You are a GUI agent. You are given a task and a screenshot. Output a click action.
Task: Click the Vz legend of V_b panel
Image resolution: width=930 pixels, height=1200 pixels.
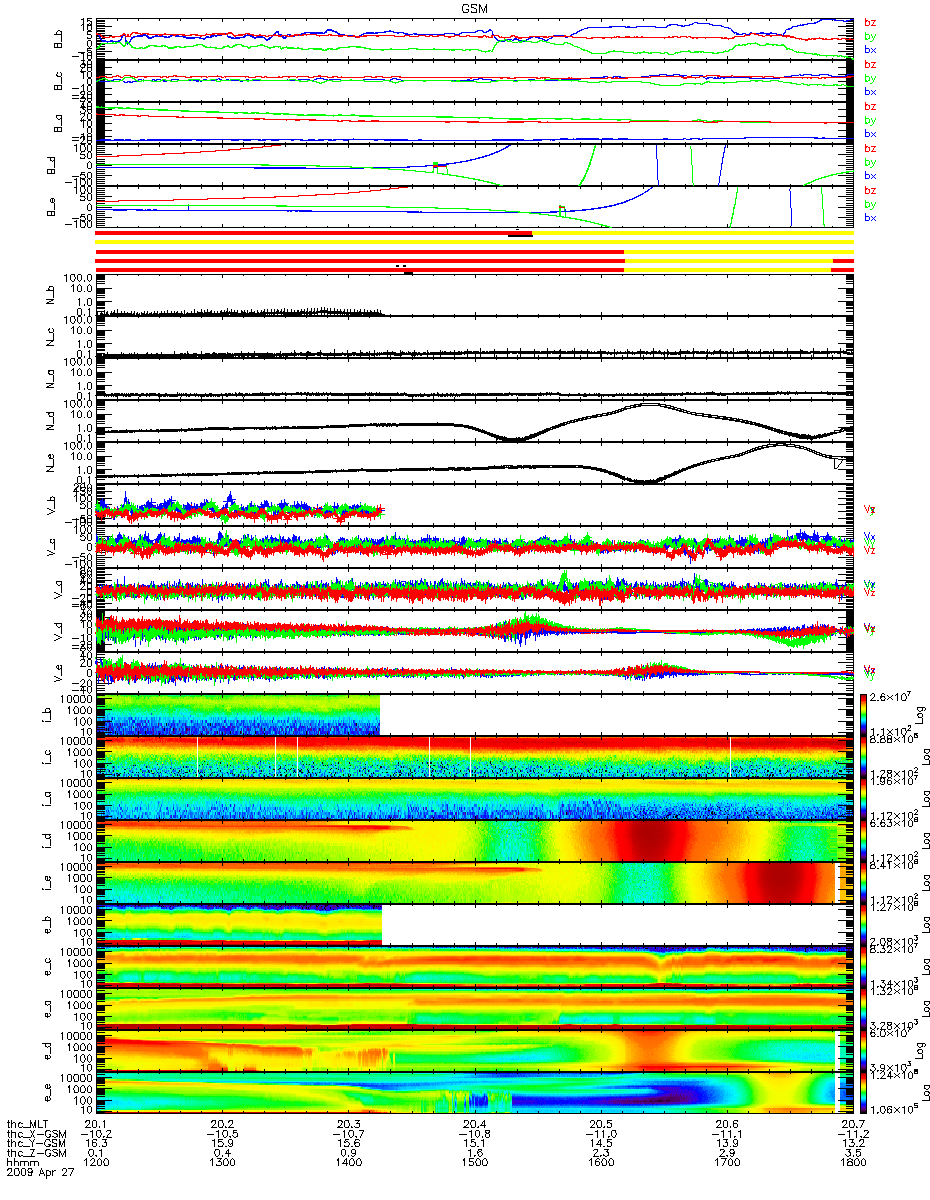[870, 509]
